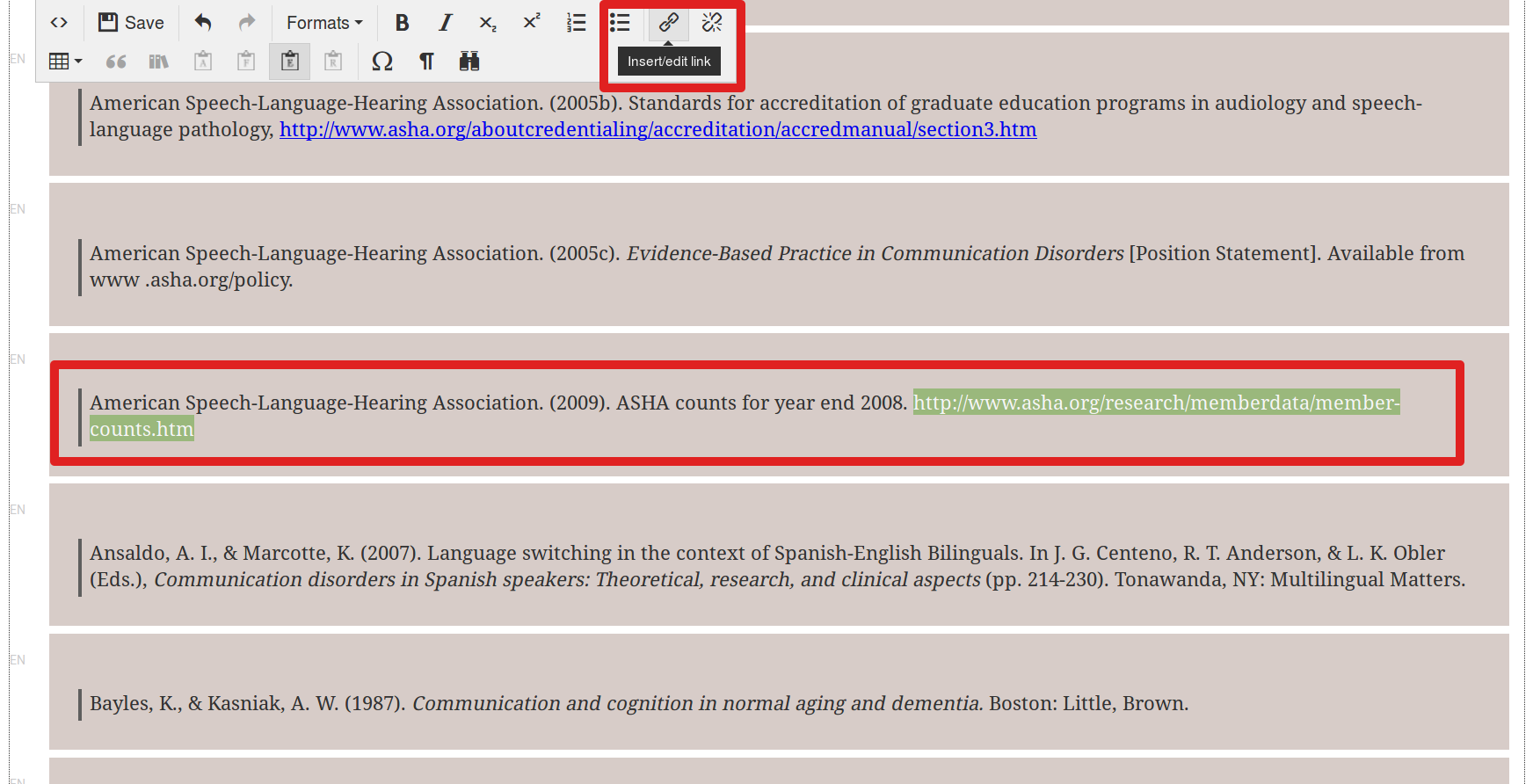
Task: Show paragraph marks with pilcrow icon
Action: pyautogui.click(x=426, y=62)
